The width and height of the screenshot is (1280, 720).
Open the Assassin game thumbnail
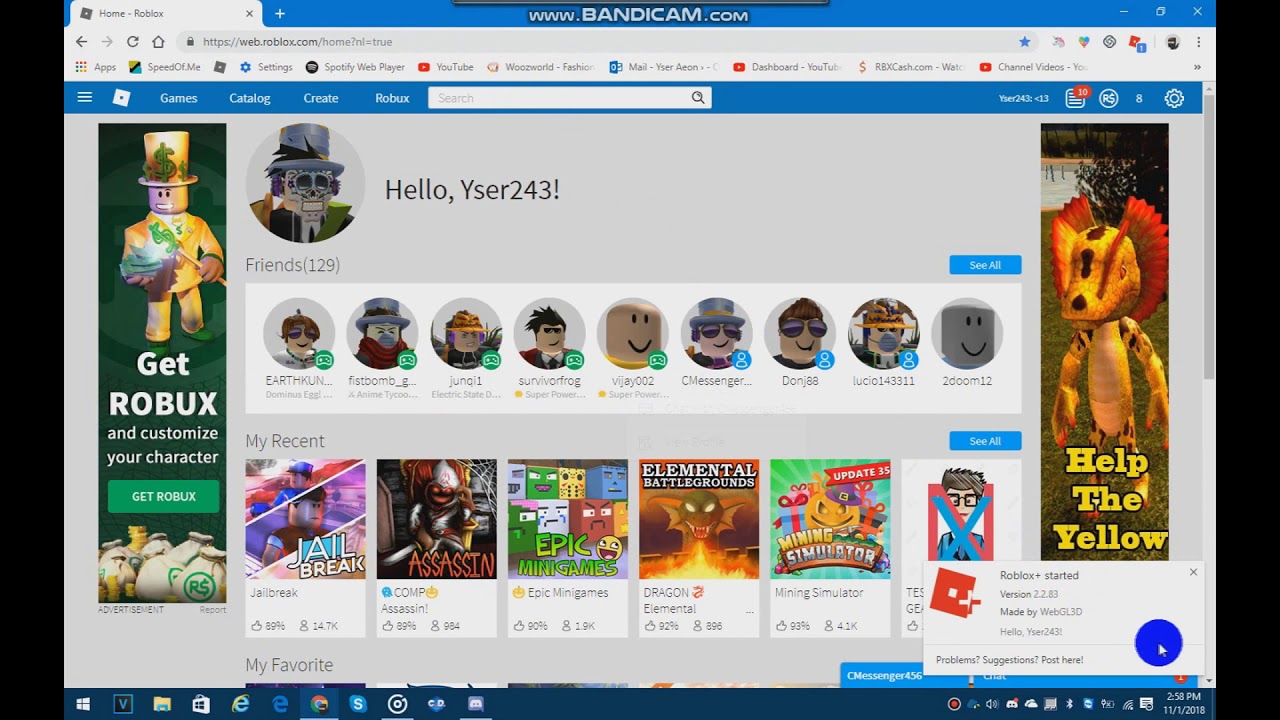pos(436,519)
